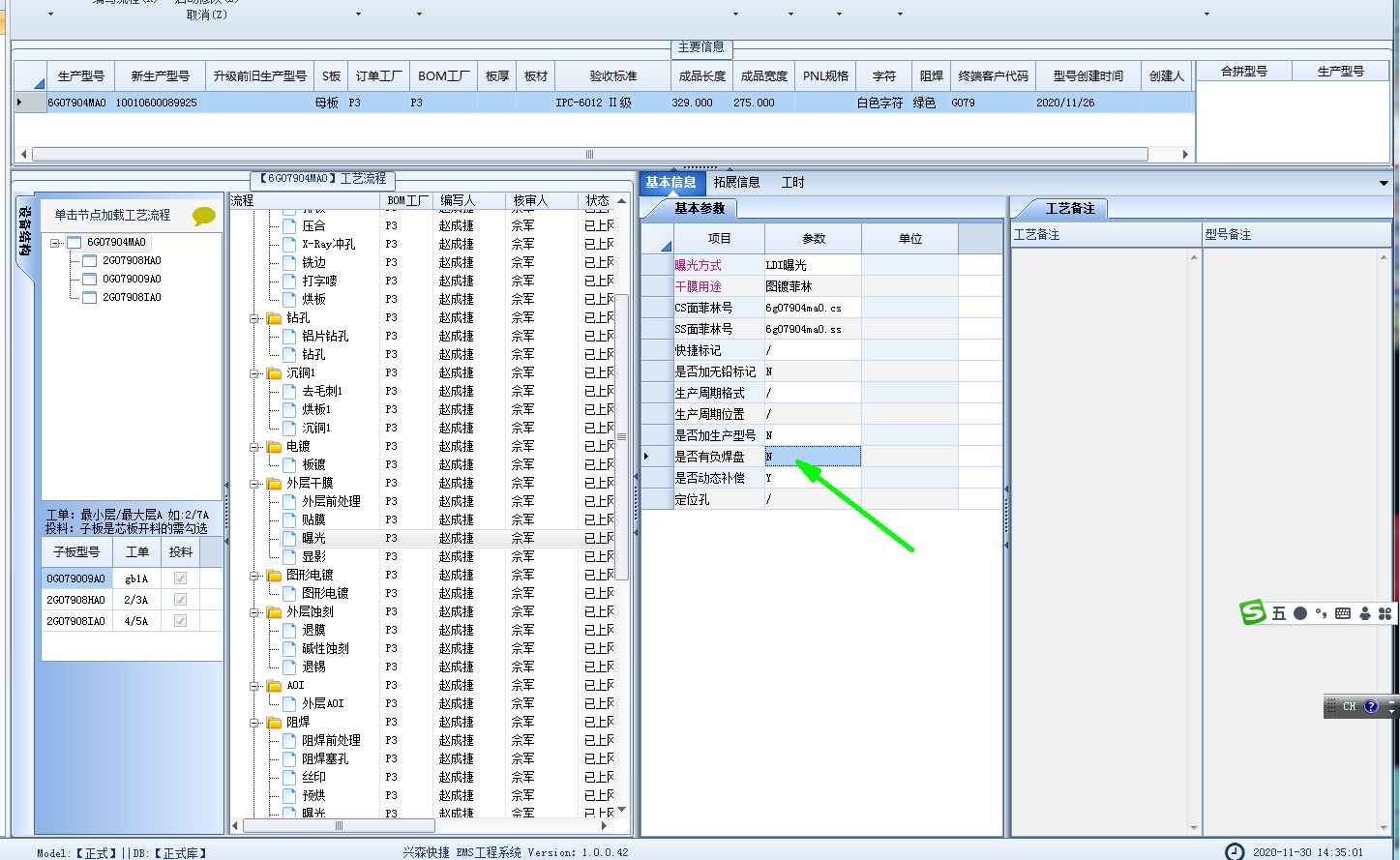Collapse the AOI process group

click(254, 686)
